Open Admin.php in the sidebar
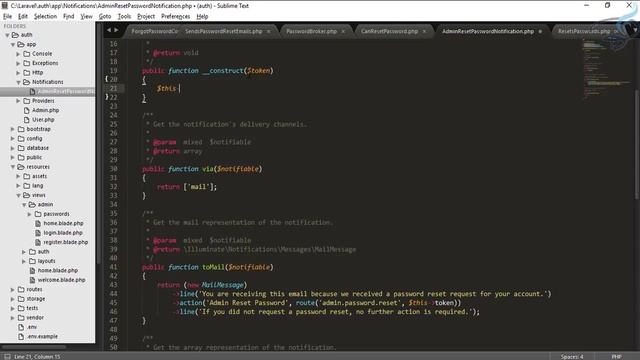Image resolution: width=640 pixels, height=360 pixels. coord(45,110)
